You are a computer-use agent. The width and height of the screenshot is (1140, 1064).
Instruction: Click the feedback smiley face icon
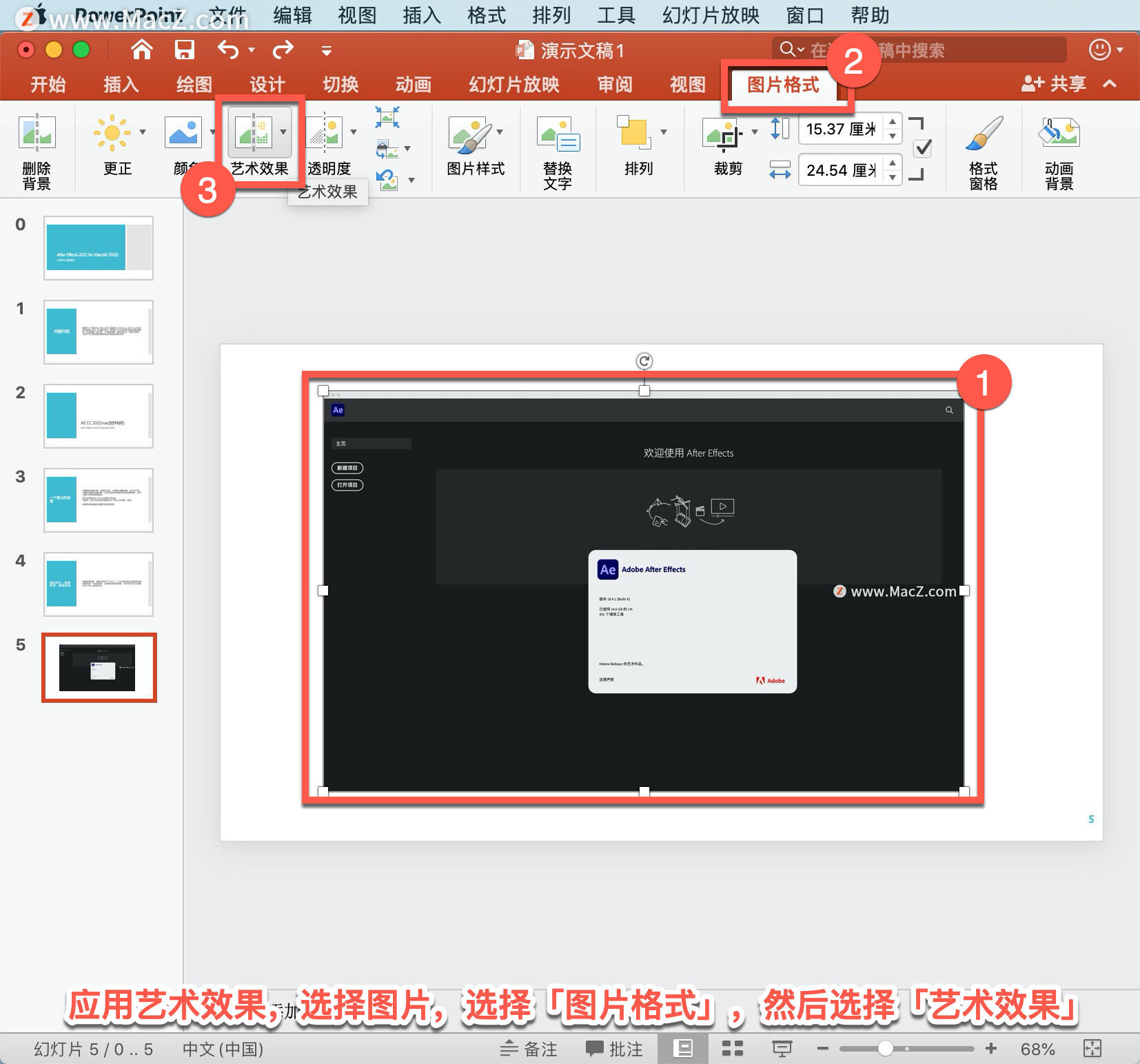click(x=1099, y=50)
